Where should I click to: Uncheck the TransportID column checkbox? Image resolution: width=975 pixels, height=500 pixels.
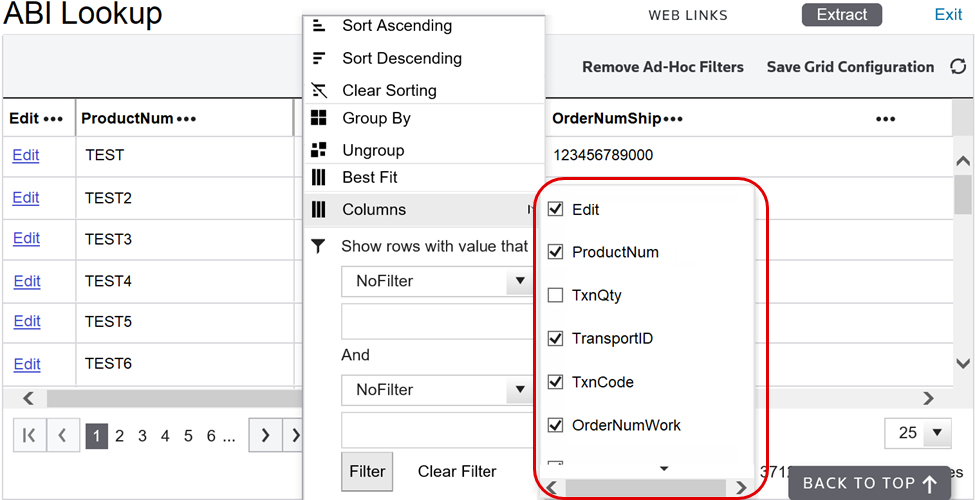[556, 338]
